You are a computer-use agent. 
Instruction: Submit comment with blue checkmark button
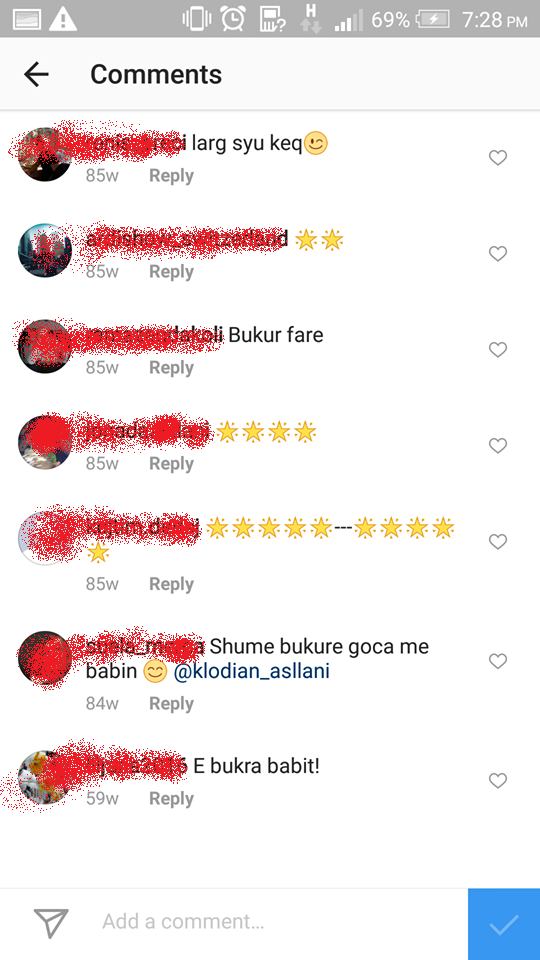pyautogui.click(x=504, y=924)
